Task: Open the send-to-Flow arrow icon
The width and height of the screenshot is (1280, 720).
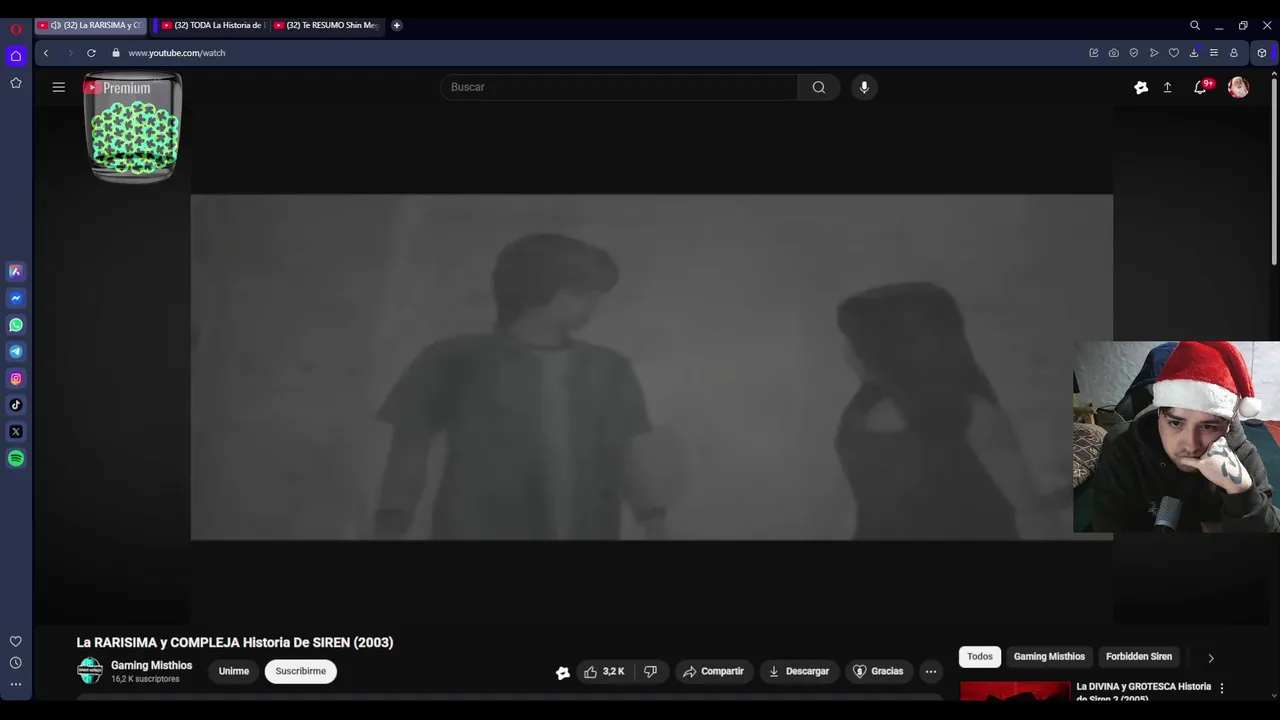Action: 1154,53
